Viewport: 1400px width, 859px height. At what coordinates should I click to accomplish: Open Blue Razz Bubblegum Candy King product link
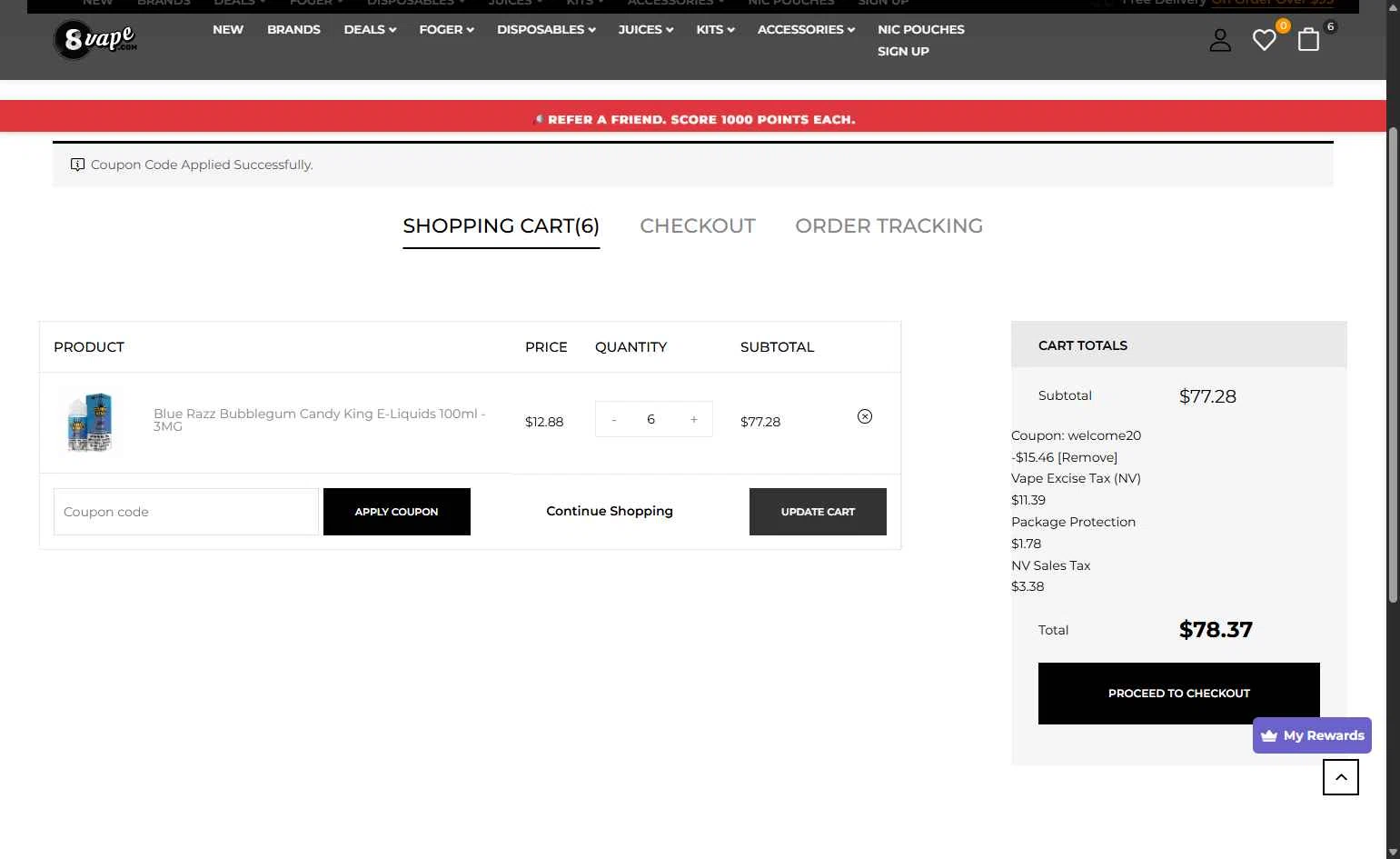[x=320, y=419]
